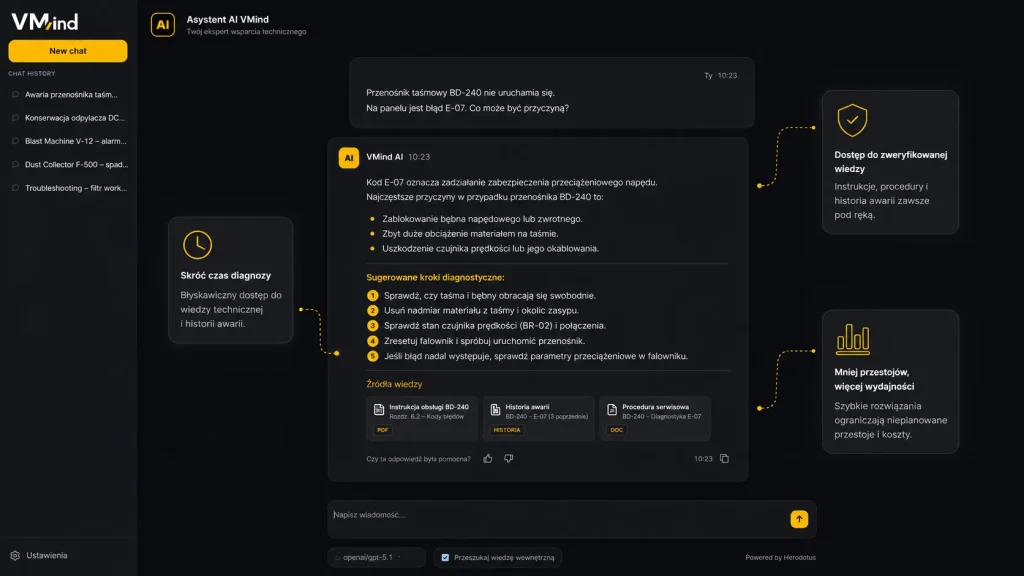This screenshot has height=576, width=1024.
Task: Open the VMind logo
Action: coord(44,22)
